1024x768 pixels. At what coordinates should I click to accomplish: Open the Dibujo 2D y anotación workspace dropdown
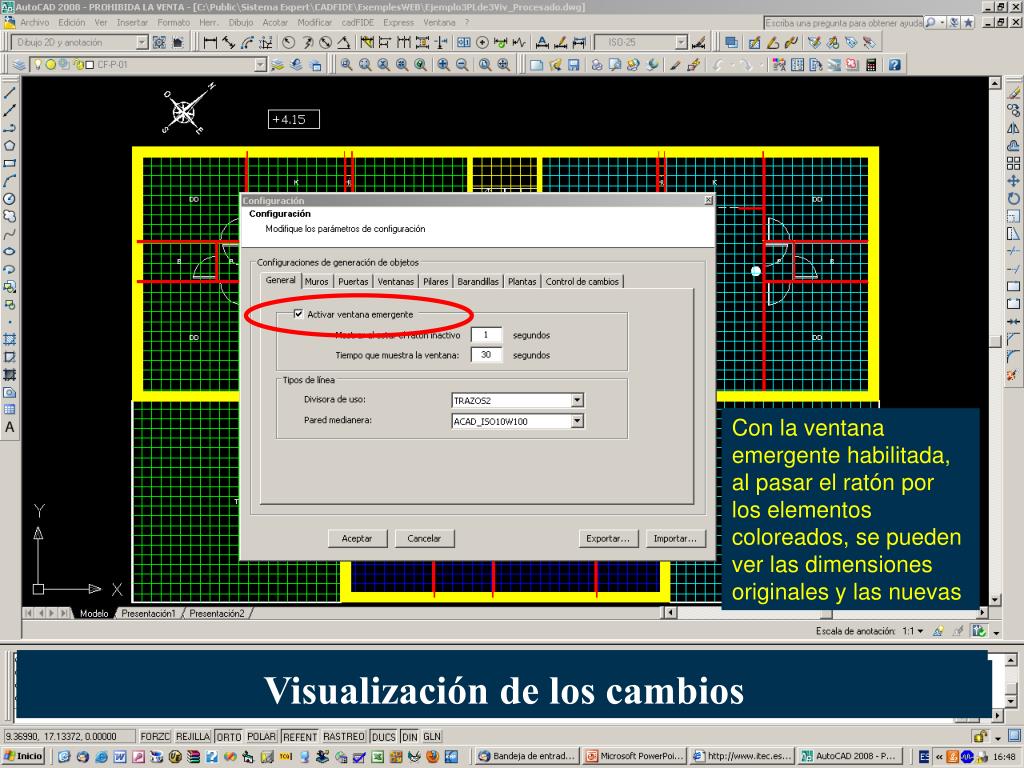tap(142, 42)
